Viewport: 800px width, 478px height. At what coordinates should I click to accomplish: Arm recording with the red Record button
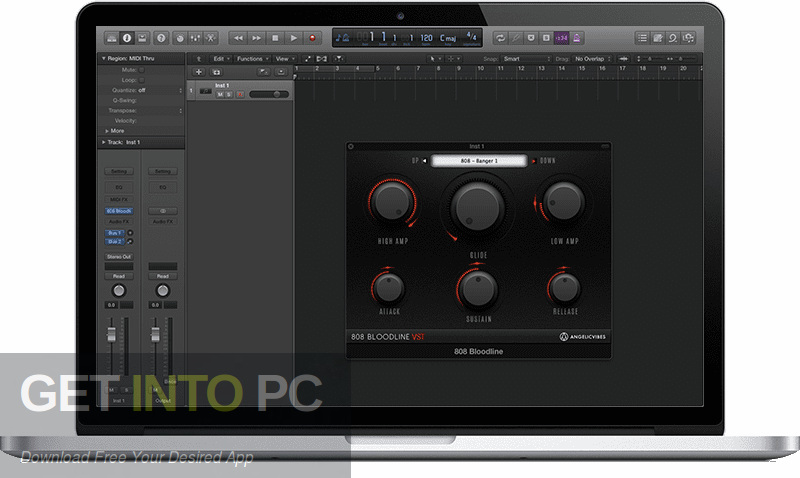tap(312, 38)
